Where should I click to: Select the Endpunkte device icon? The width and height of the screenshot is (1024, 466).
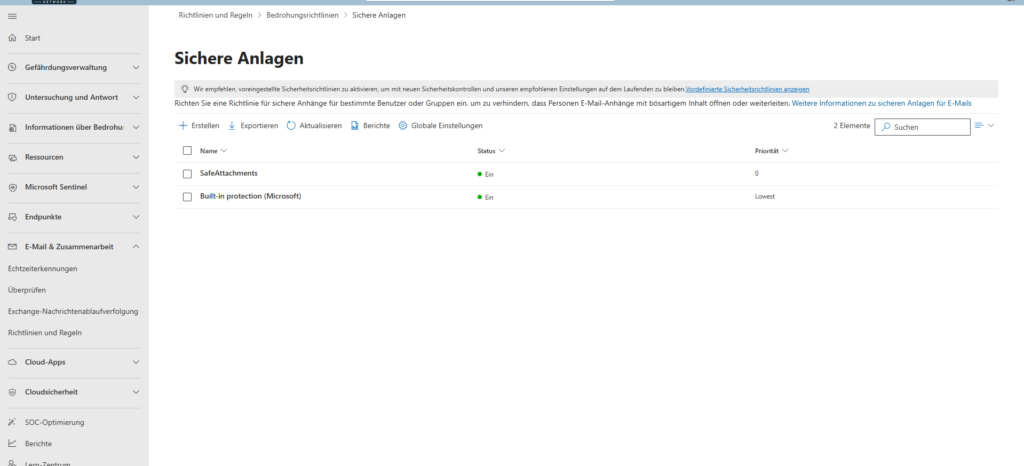click(x=12, y=217)
